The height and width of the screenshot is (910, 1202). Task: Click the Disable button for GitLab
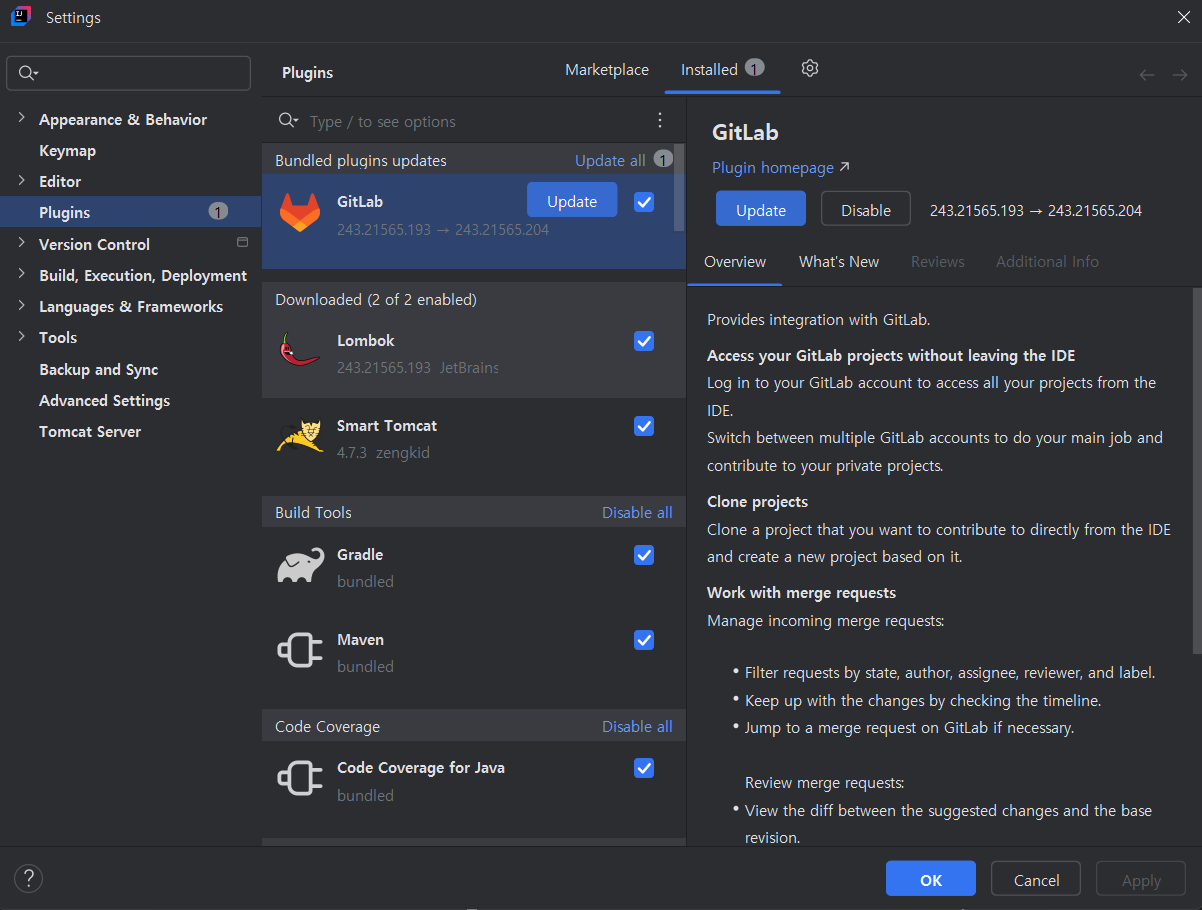866,209
